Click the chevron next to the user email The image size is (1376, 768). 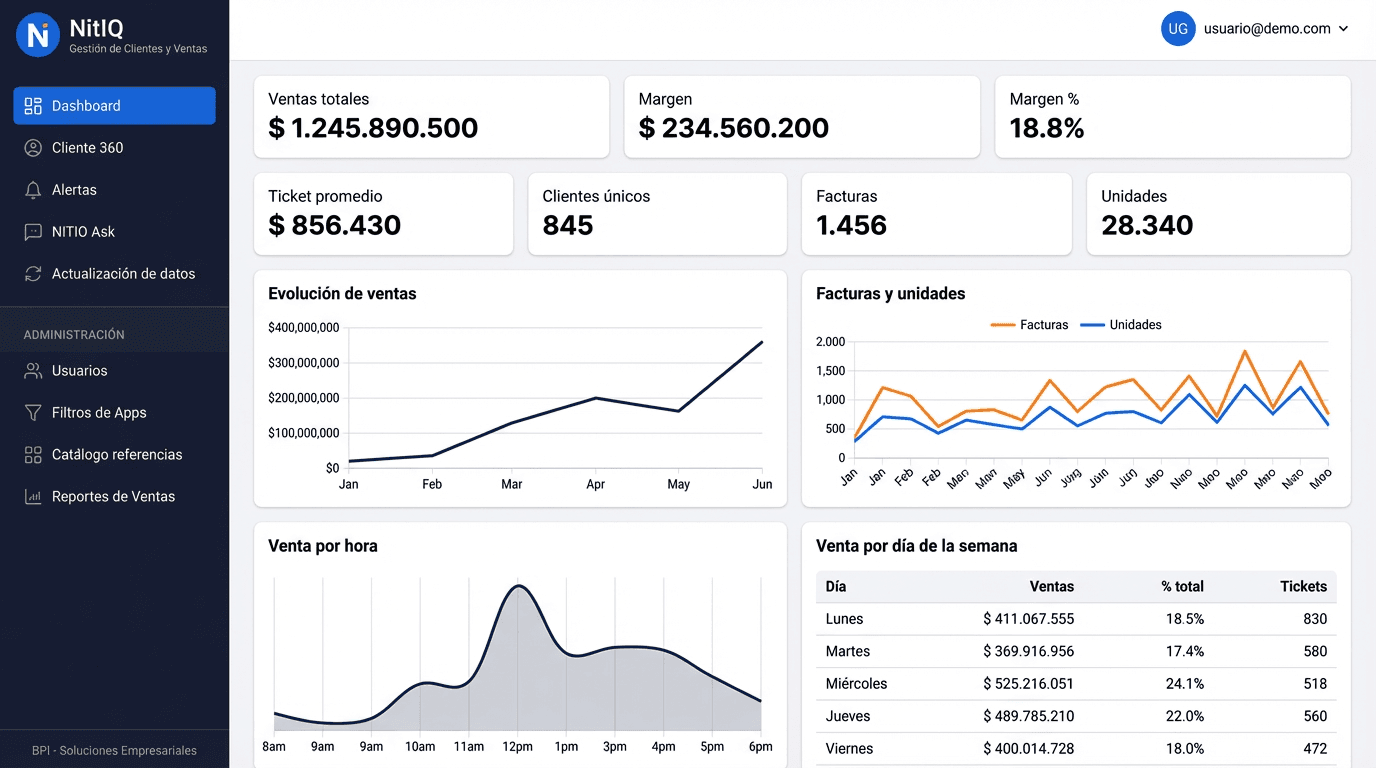pyautogui.click(x=1345, y=29)
